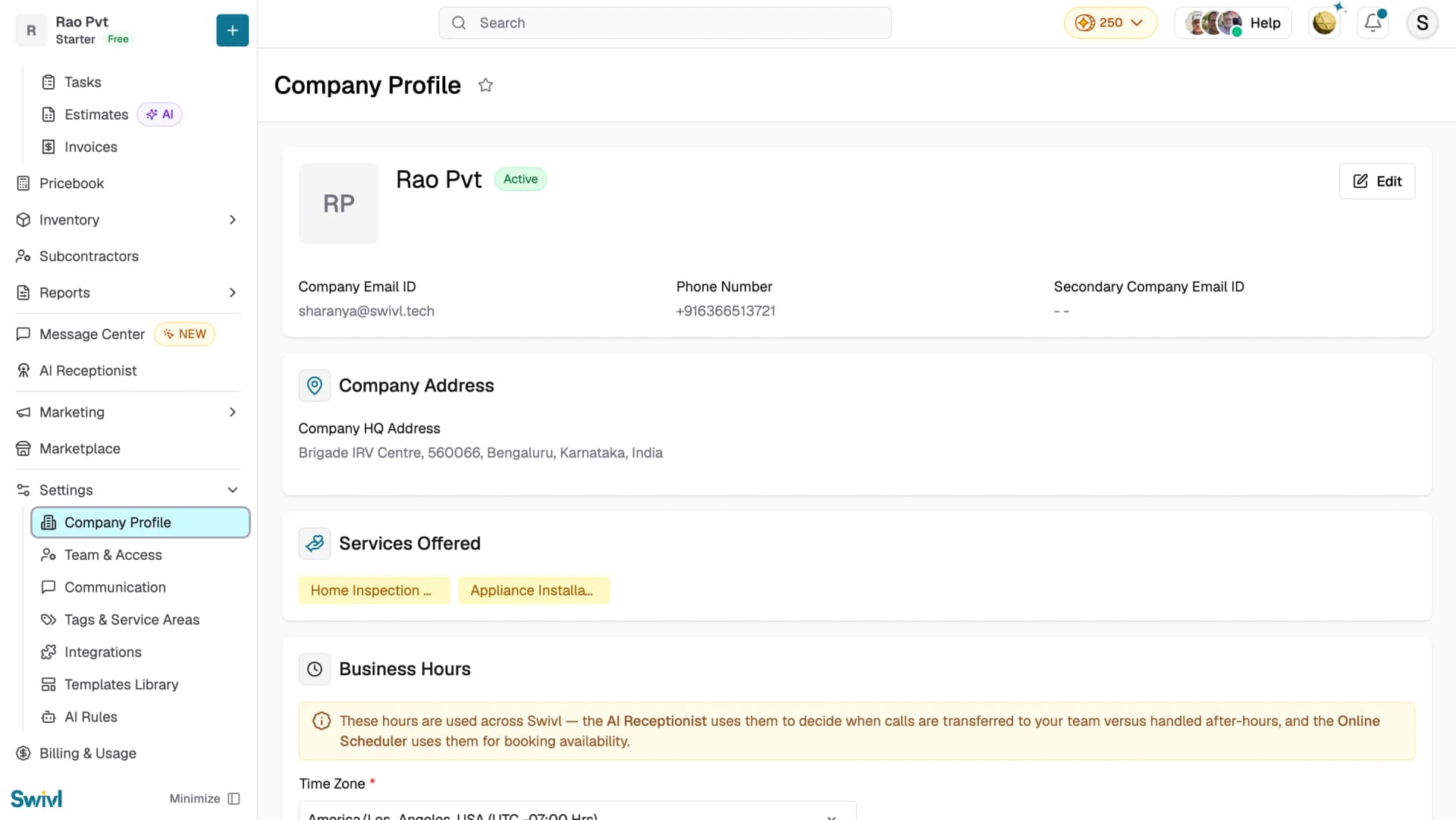Click the search magnifier icon

459,23
